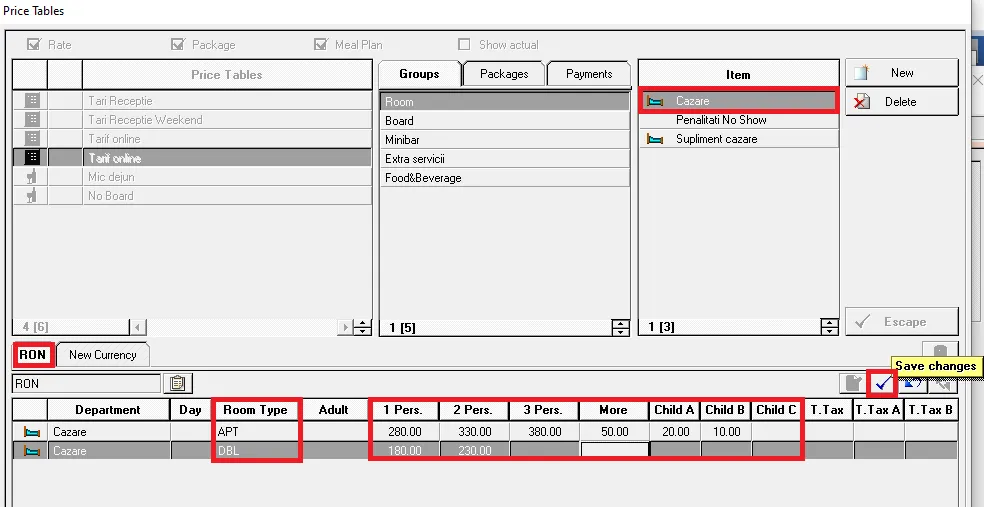Open the New Currency tab
The image size is (984, 507).
pos(102,355)
